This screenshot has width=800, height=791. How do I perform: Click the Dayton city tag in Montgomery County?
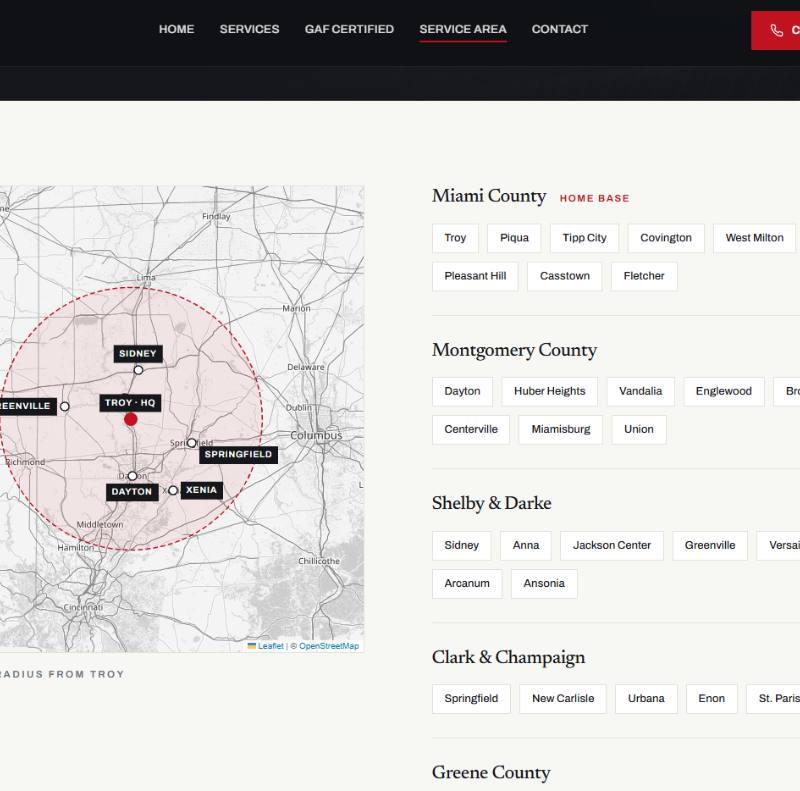point(462,392)
